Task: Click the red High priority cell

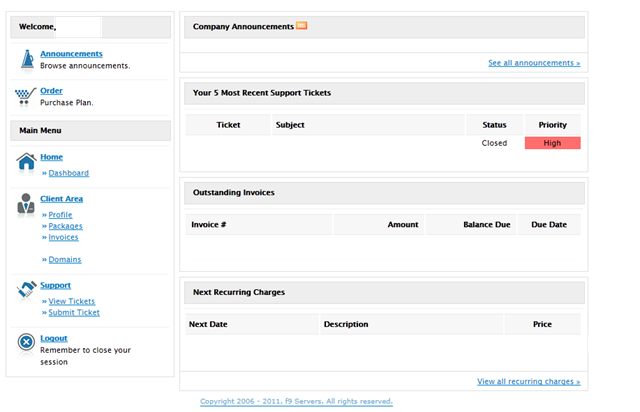Action: [552, 143]
